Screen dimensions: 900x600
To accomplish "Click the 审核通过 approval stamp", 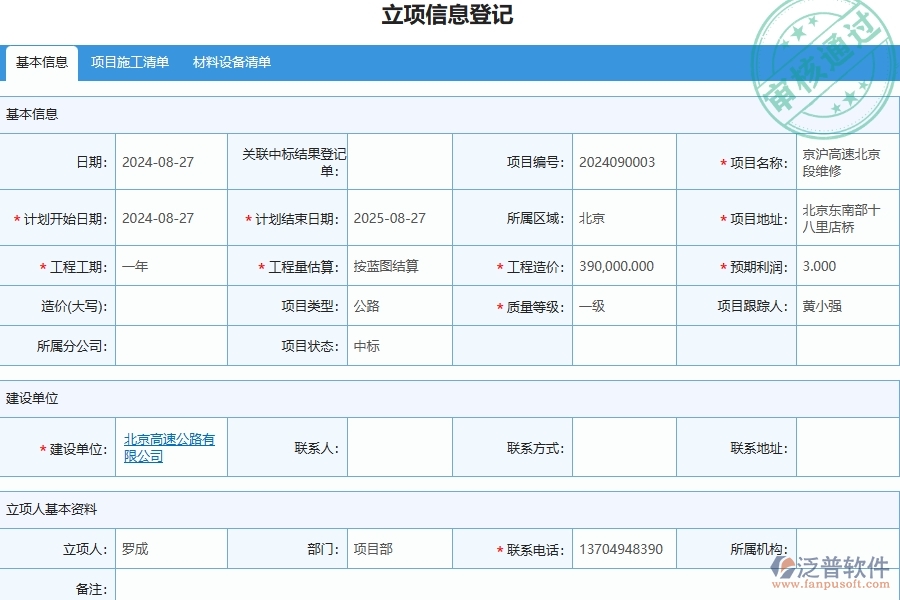I will [x=824, y=52].
